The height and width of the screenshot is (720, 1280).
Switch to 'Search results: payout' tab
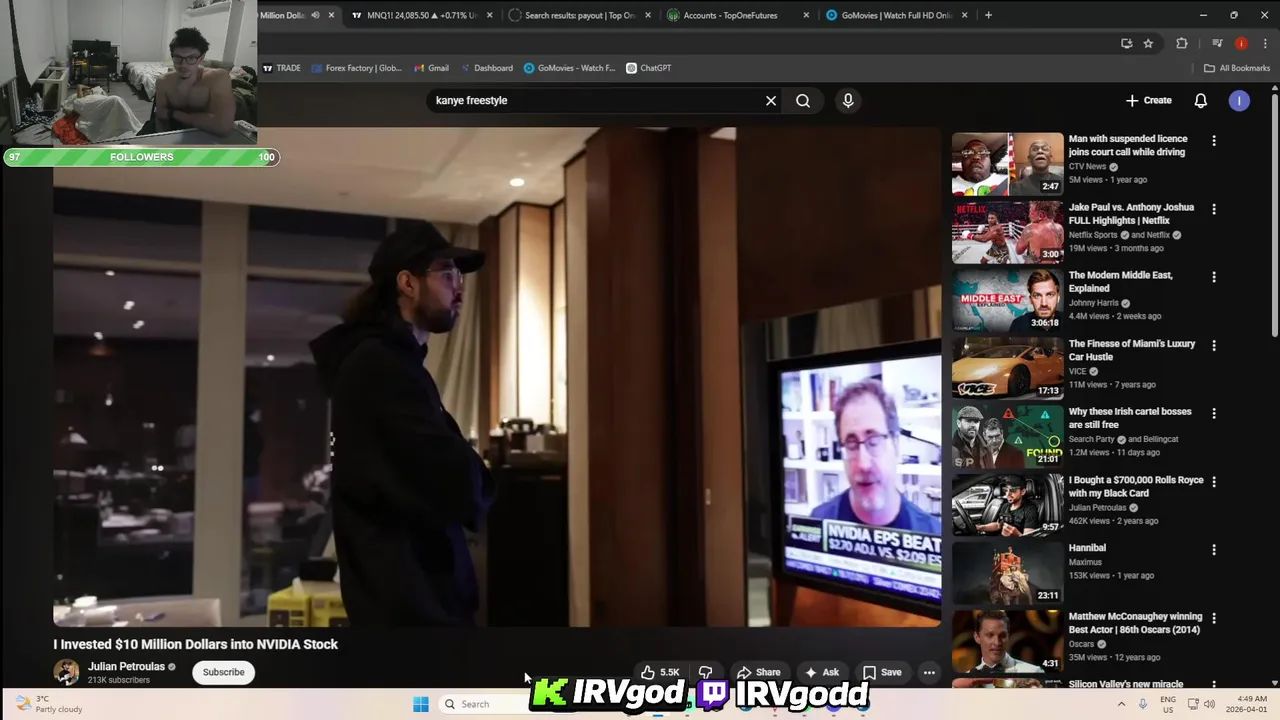[578, 15]
